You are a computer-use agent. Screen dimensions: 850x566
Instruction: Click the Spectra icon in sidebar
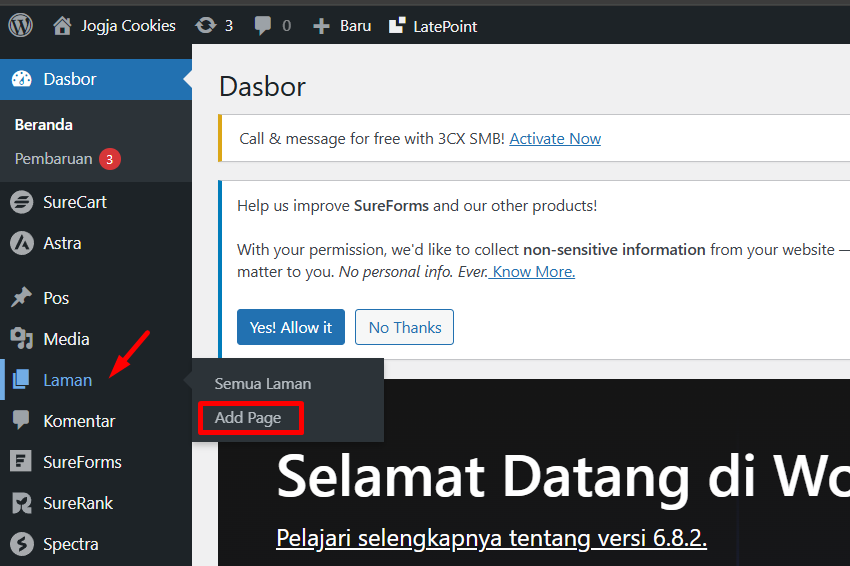(22, 544)
